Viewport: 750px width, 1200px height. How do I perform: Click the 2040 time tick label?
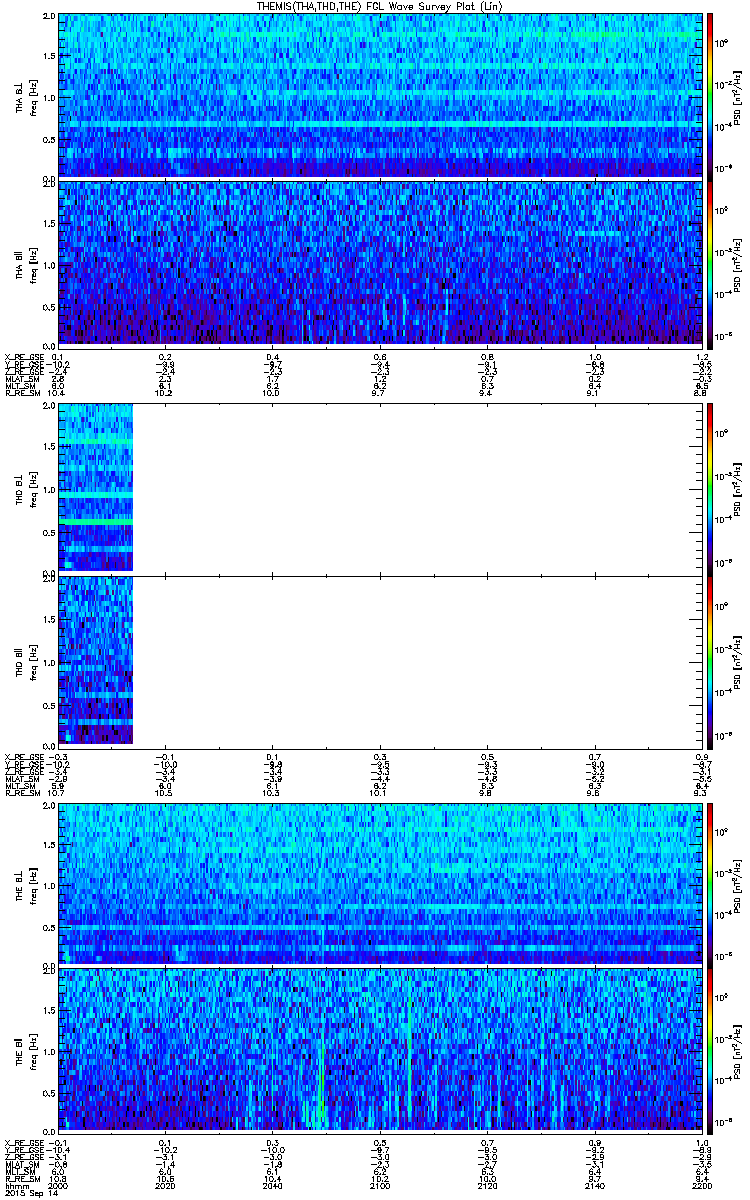coord(273,1179)
